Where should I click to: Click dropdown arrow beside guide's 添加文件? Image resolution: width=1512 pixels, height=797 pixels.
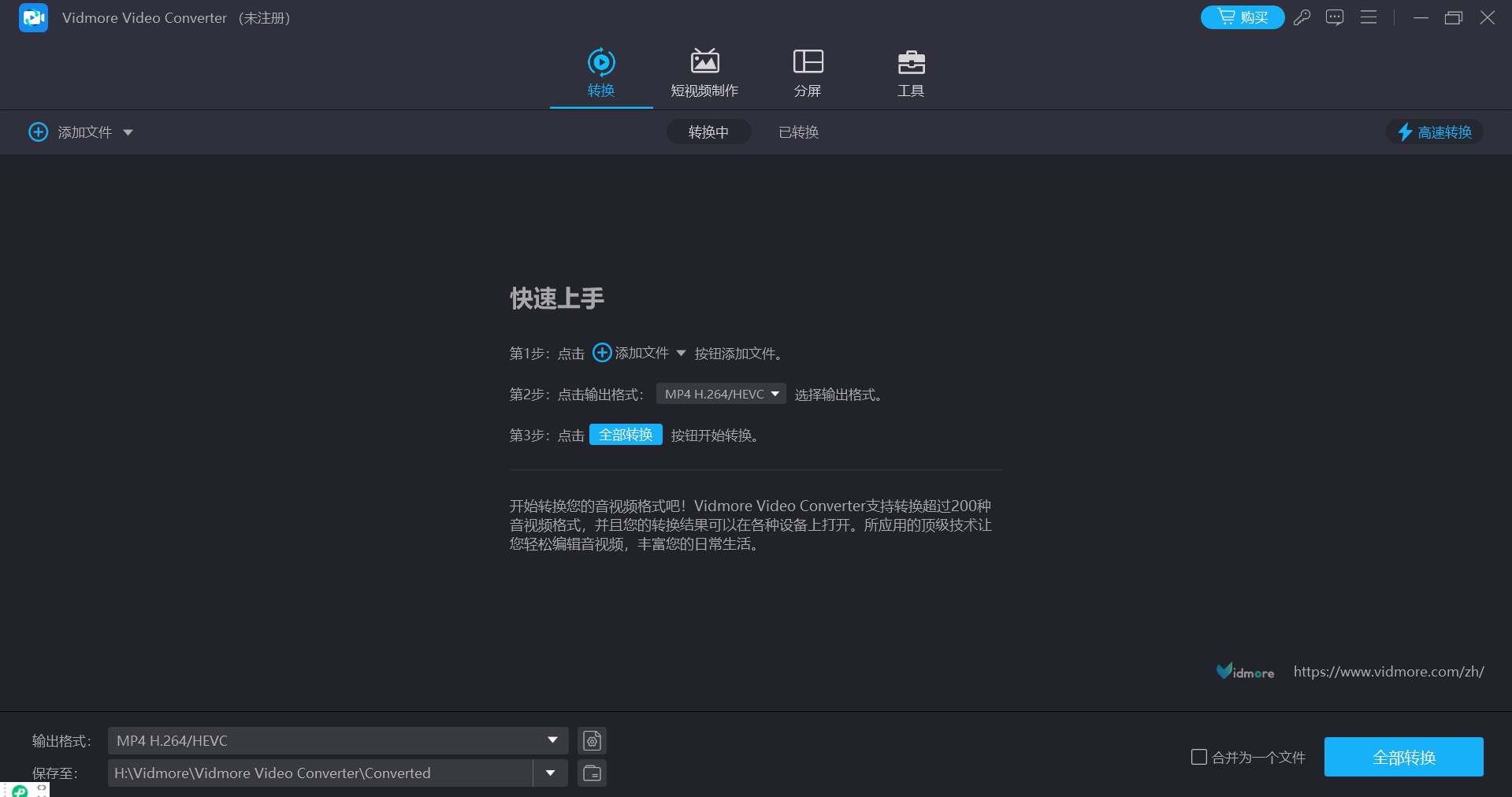[x=681, y=353]
